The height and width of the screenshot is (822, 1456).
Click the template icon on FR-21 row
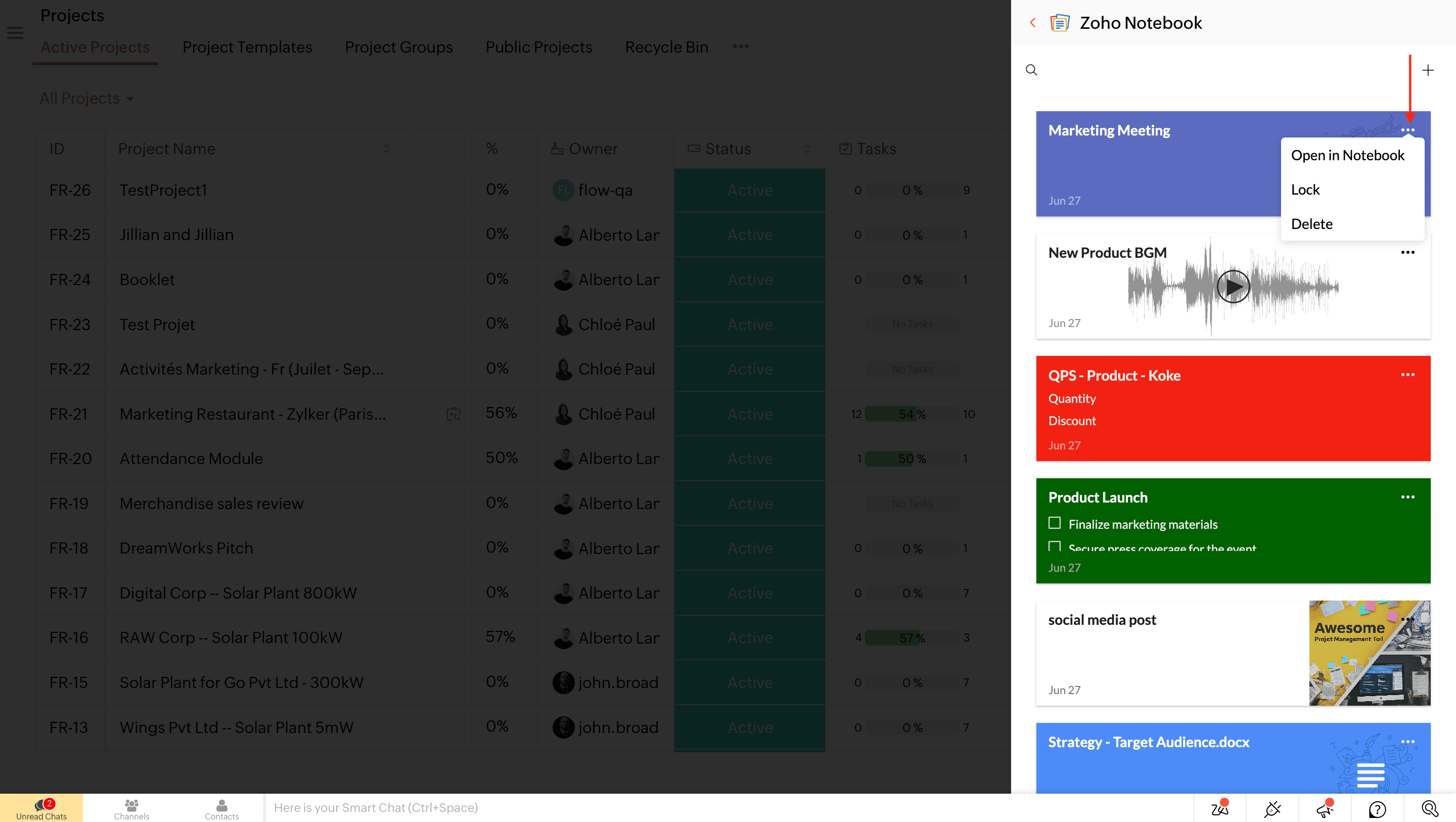(453, 414)
